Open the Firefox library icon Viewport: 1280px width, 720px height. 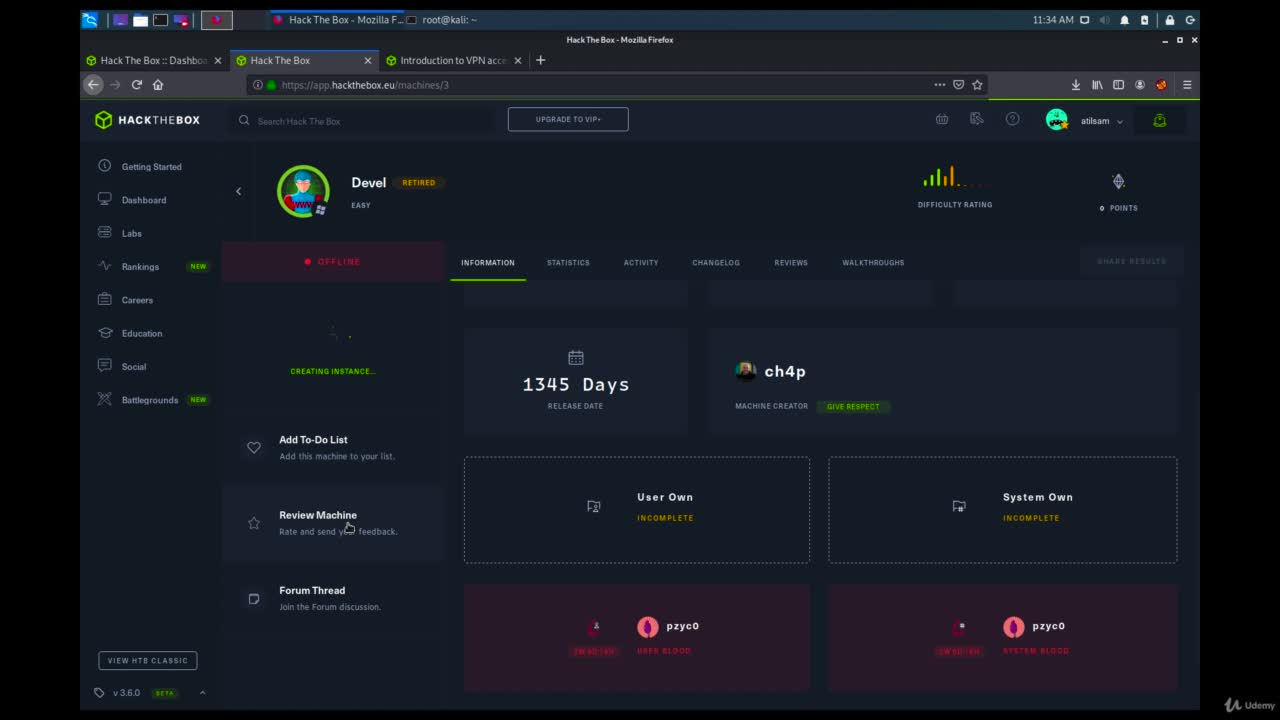point(1097,85)
